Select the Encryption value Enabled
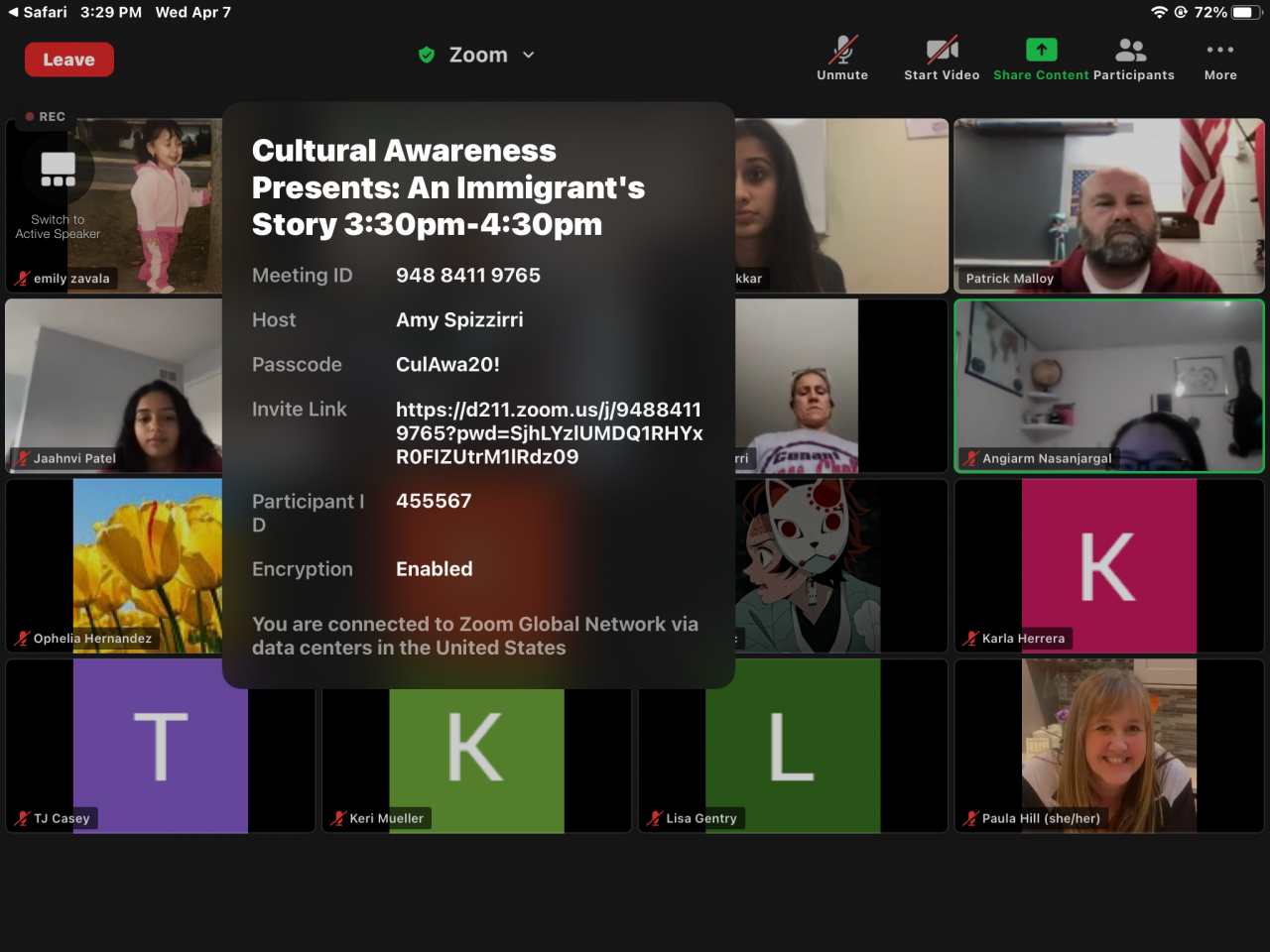Image resolution: width=1270 pixels, height=952 pixels. [435, 569]
